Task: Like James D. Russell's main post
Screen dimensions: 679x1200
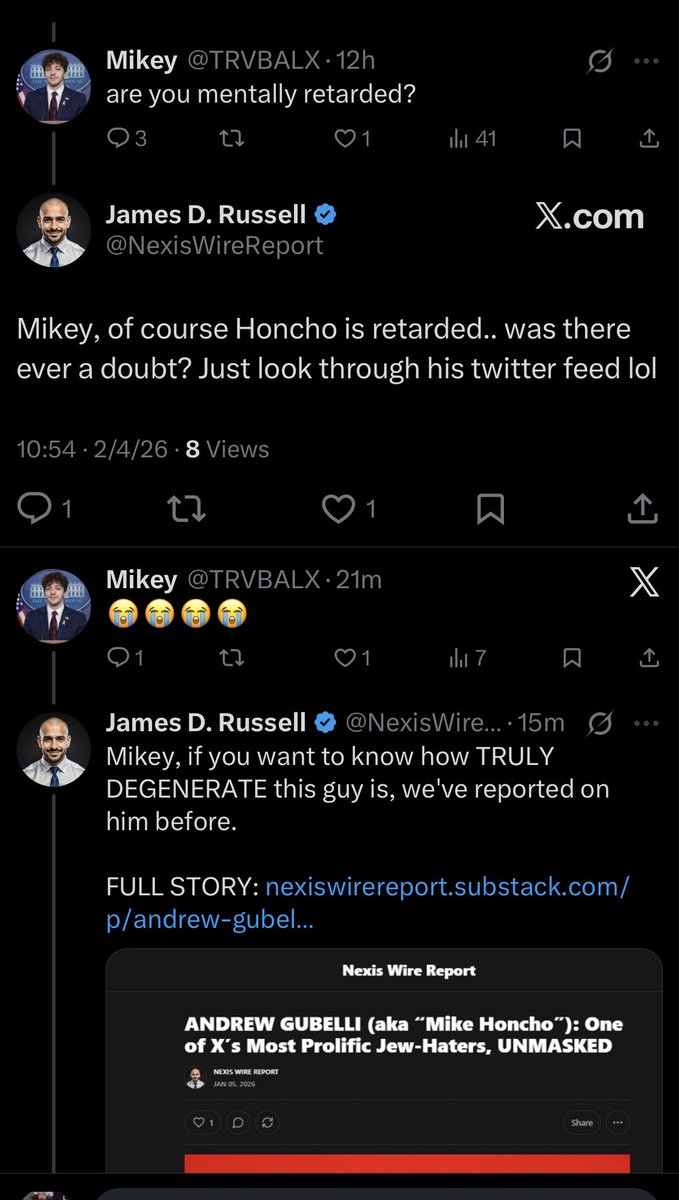Action: coord(337,509)
